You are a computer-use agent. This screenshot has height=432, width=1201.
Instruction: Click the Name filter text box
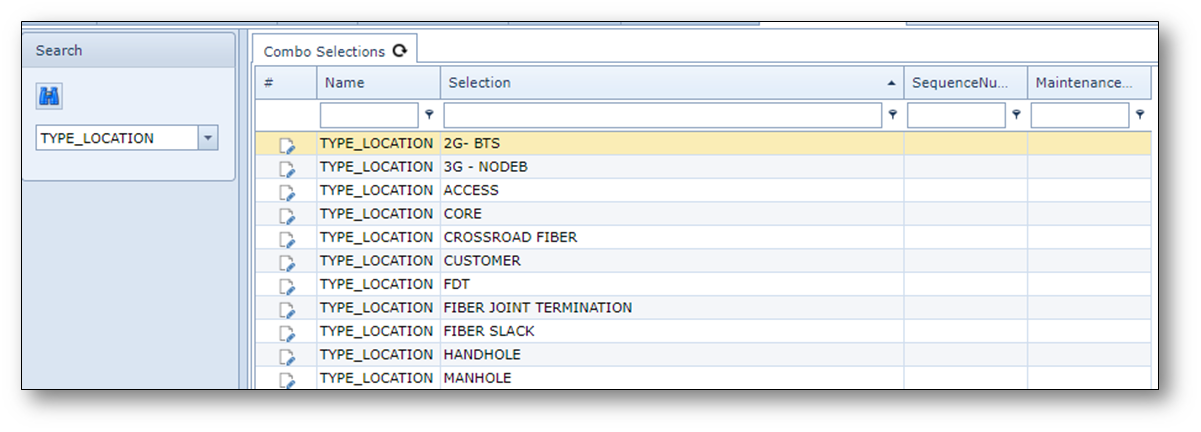(369, 116)
